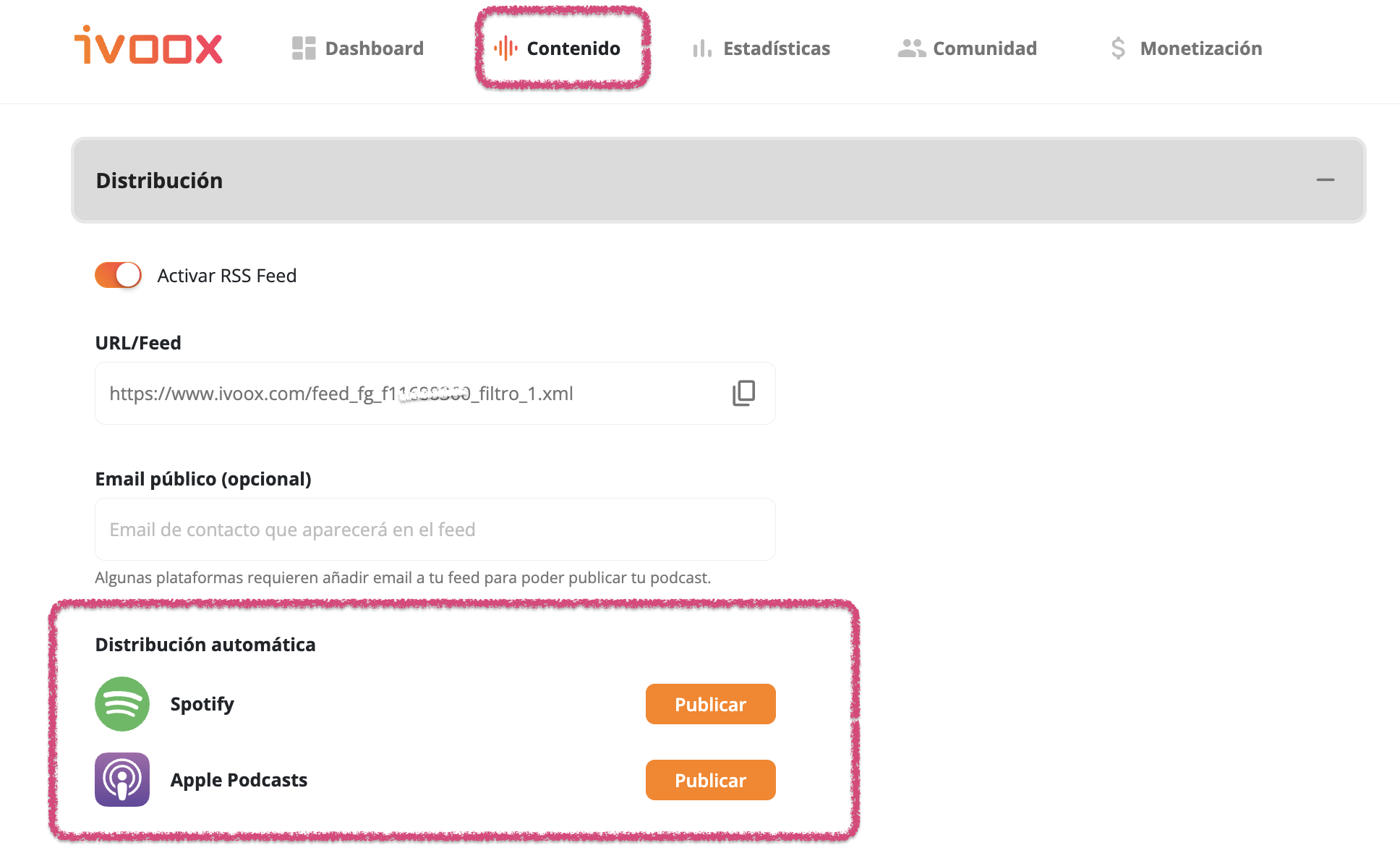
Task: Click the Contenido waveform icon
Action: [505, 48]
